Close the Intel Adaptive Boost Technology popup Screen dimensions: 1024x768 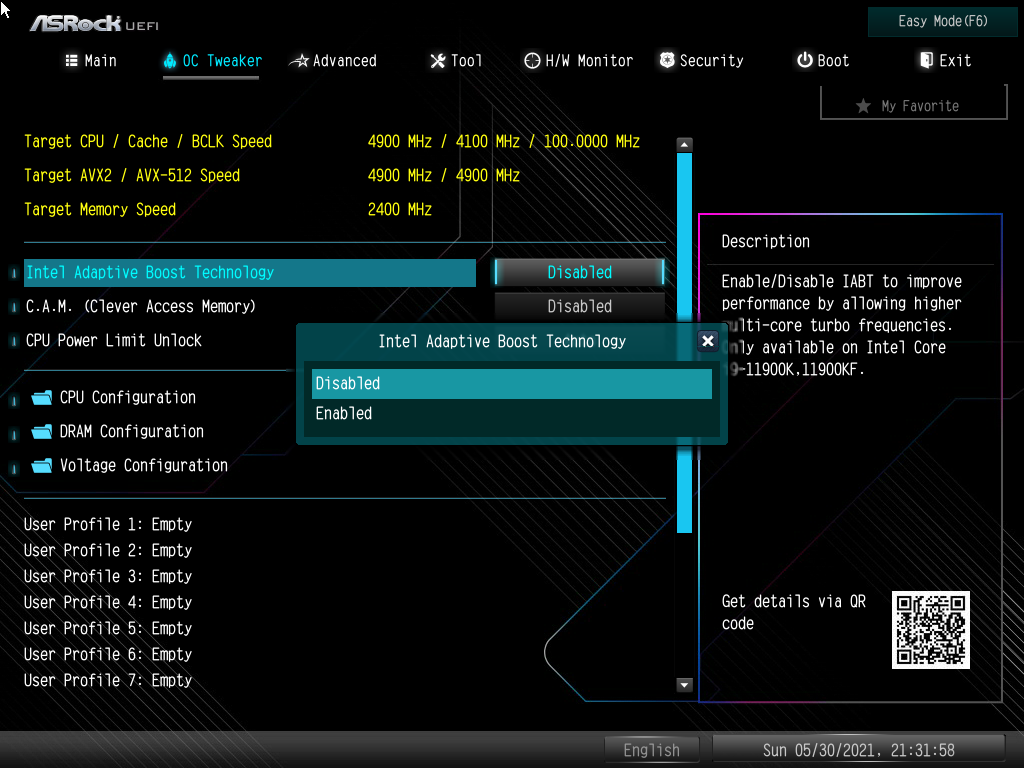(x=708, y=341)
